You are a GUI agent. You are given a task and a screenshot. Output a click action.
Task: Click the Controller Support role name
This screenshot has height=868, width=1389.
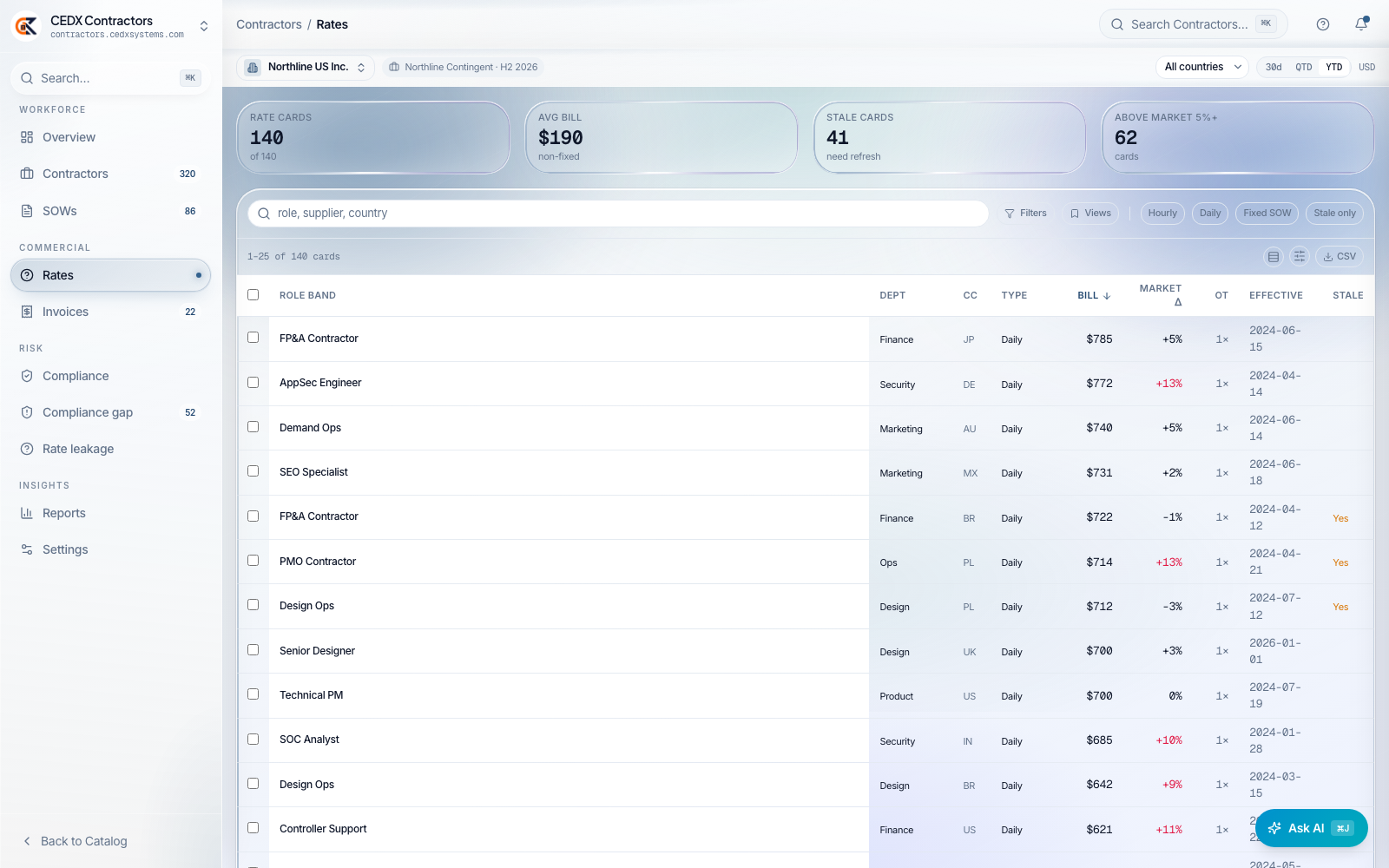323,829
